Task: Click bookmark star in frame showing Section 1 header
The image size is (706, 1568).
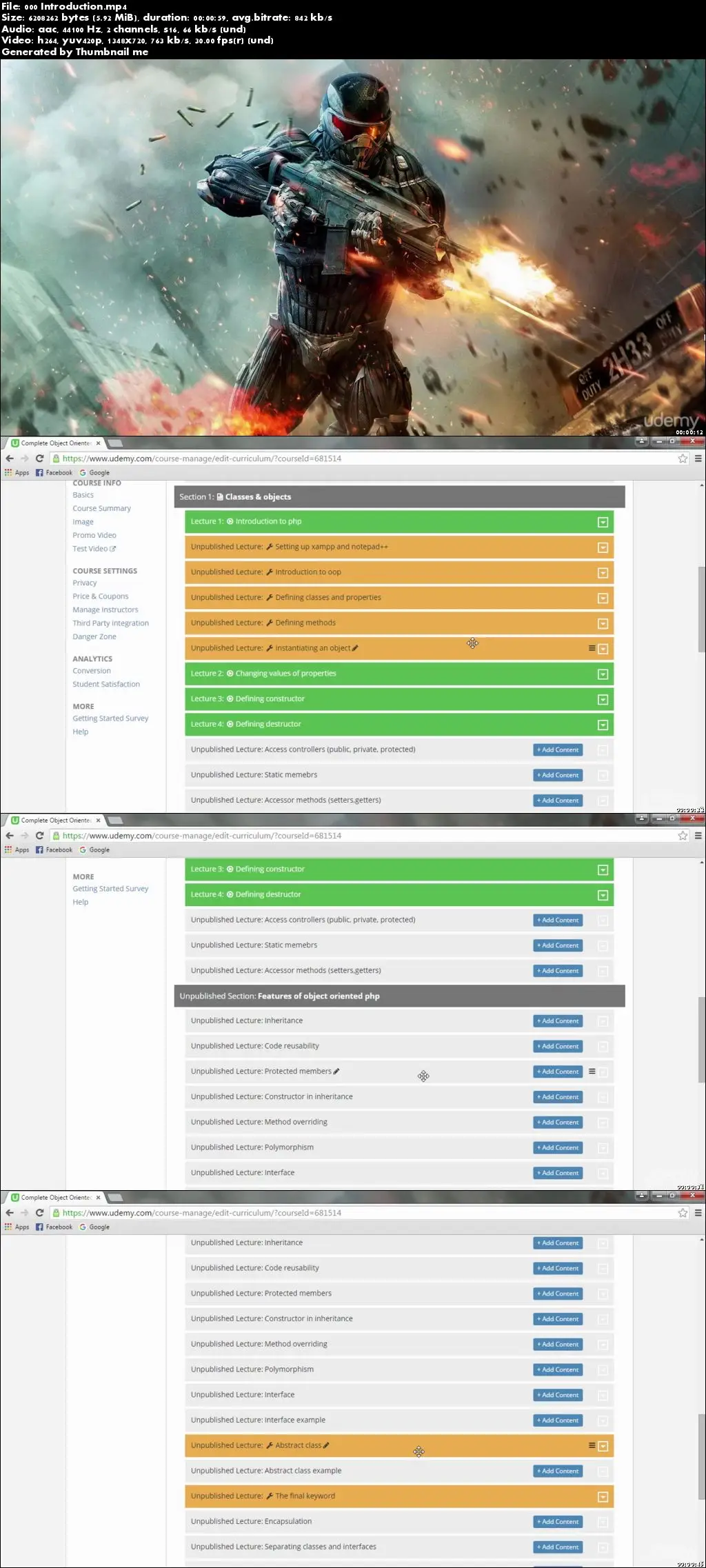Action: (x=683, y=459)
